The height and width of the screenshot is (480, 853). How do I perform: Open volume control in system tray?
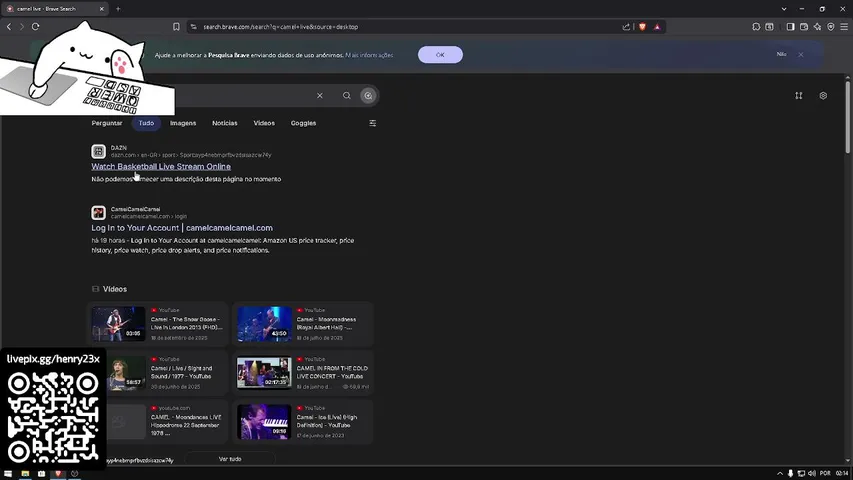click(812, 473)
